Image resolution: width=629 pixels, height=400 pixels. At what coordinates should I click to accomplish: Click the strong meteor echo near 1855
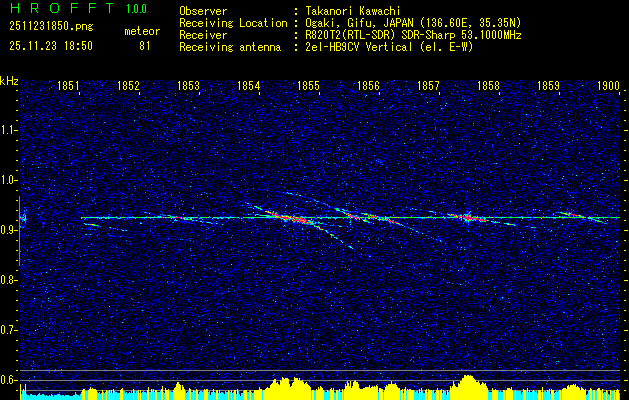click(290, 218)
